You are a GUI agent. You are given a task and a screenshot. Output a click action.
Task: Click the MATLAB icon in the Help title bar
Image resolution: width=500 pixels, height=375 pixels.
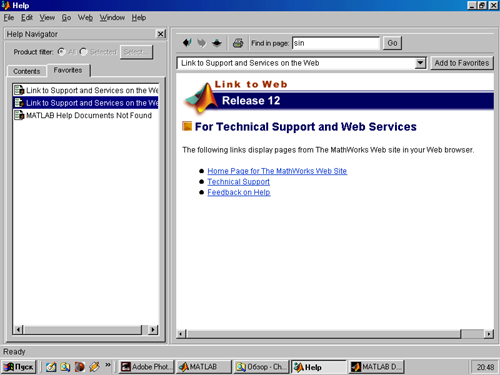click(x=6, y=5)
